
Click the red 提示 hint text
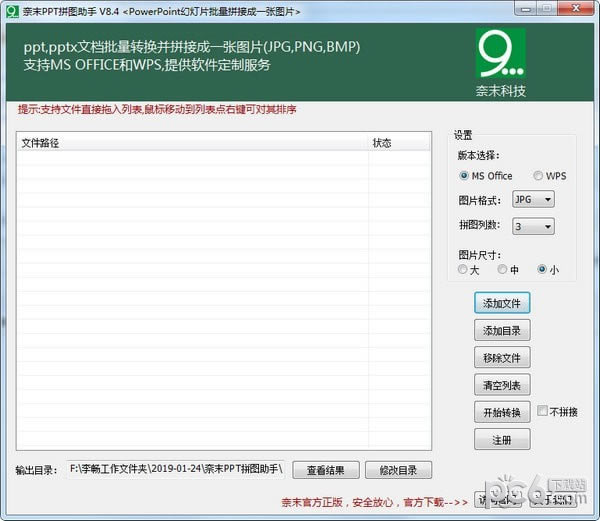click(157, 110)
